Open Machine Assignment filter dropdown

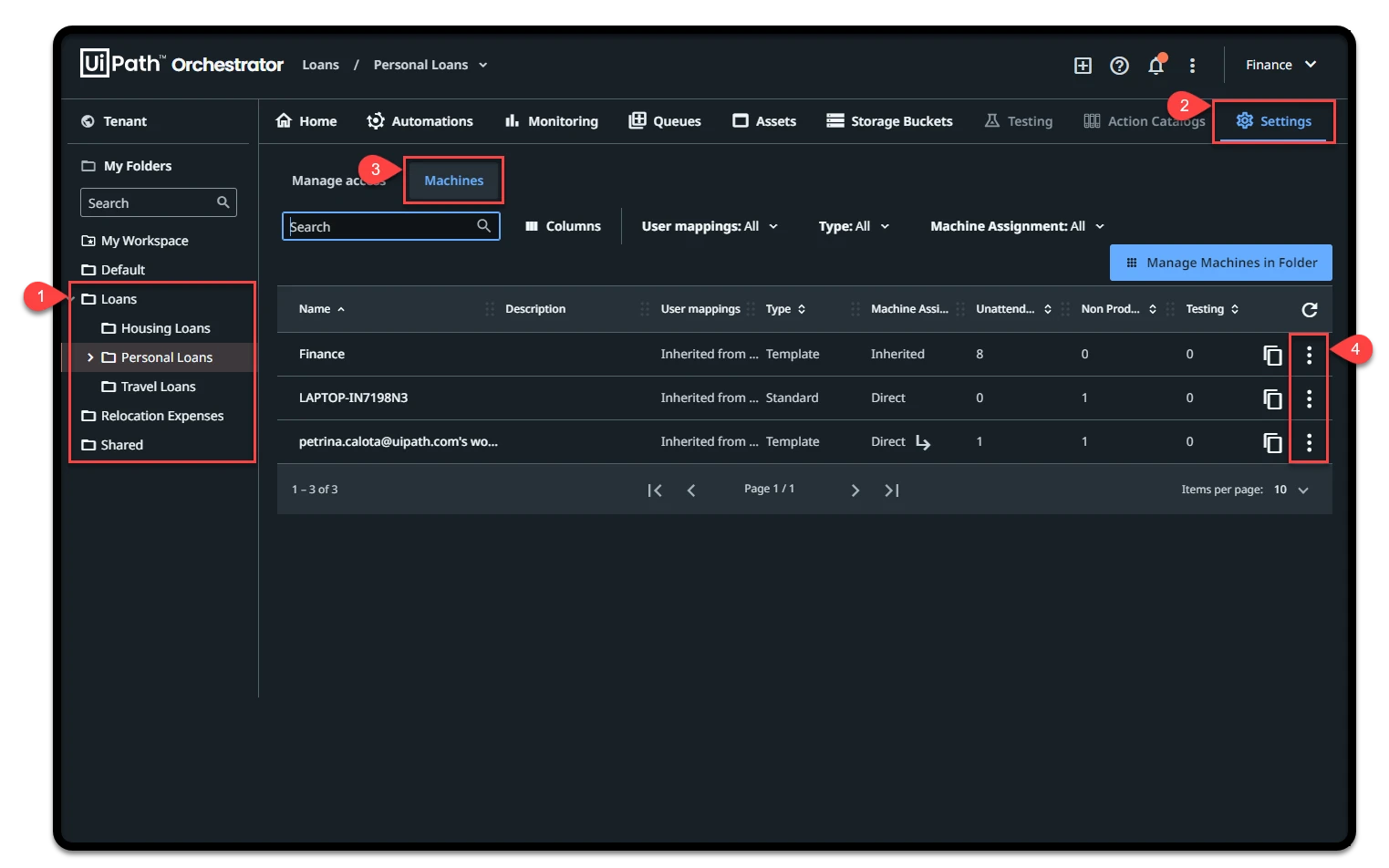(1017, 226)
